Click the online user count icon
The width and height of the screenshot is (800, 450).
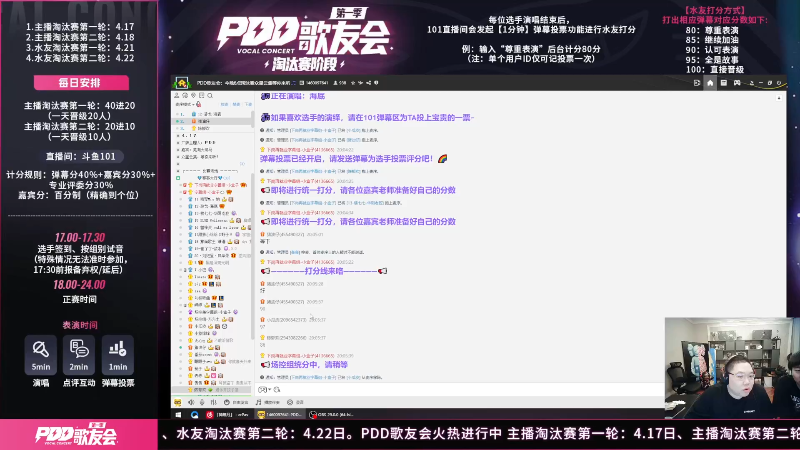pos(335,83)
